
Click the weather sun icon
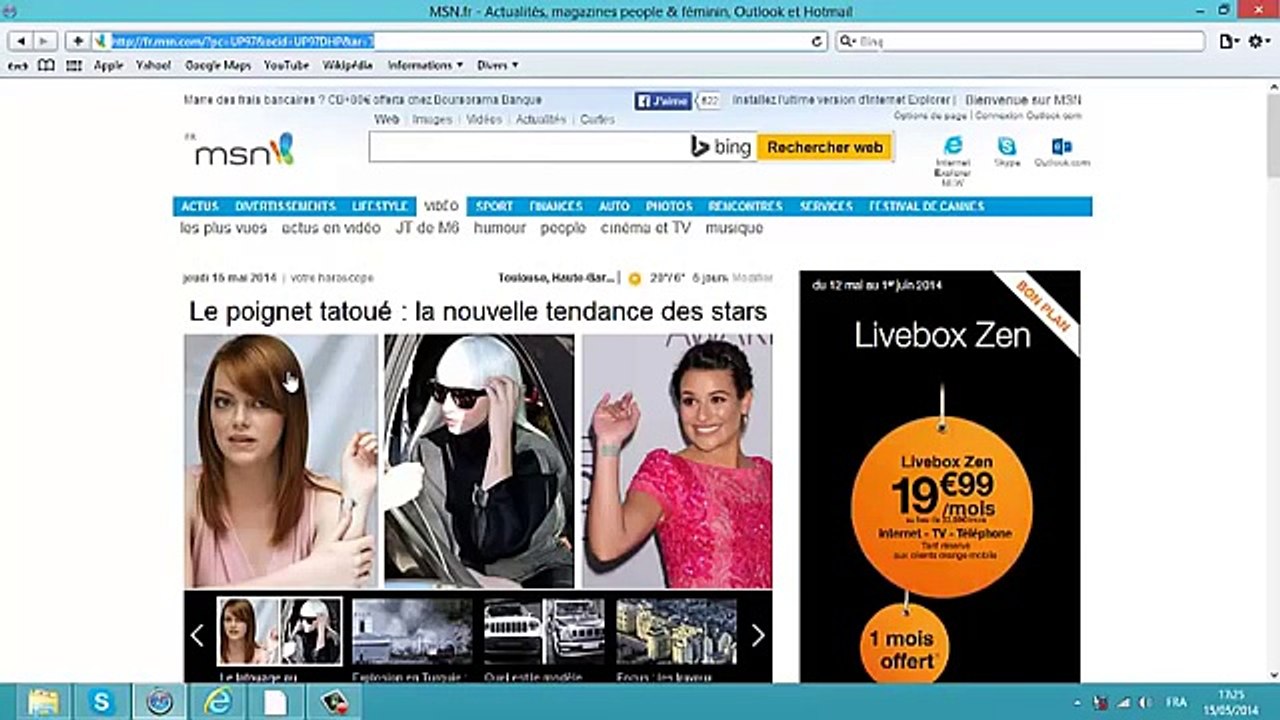pyautogui.click(x=634, y=278)
